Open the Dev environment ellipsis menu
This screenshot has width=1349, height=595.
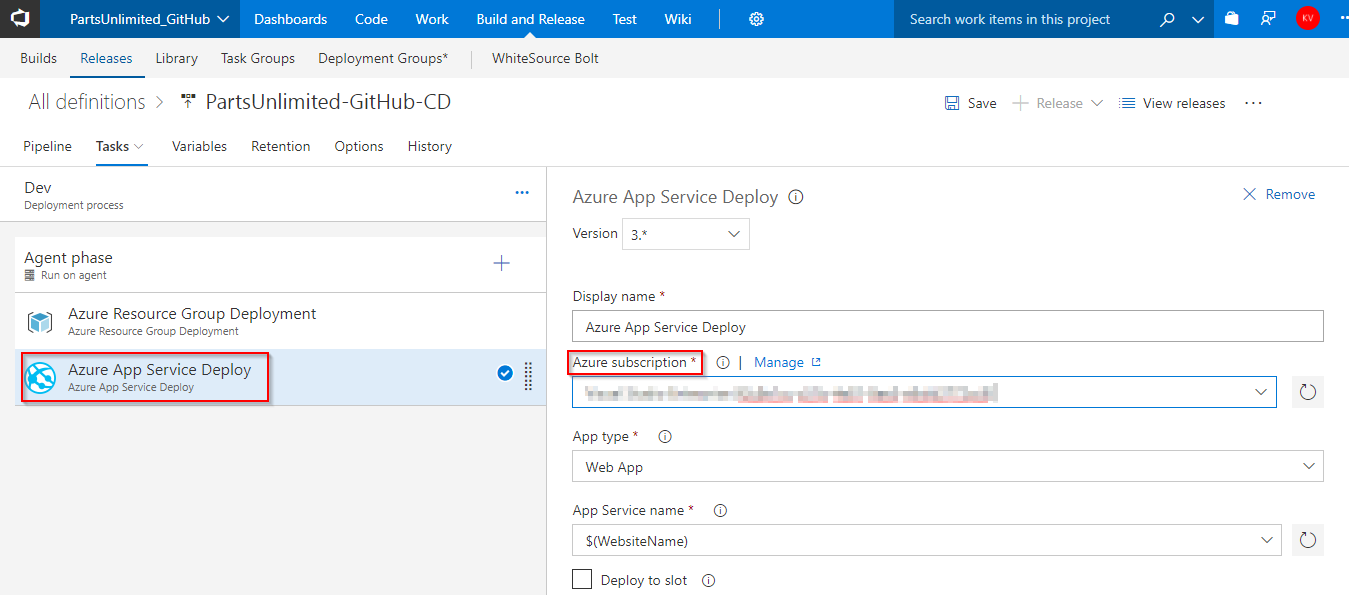[522, 193]
